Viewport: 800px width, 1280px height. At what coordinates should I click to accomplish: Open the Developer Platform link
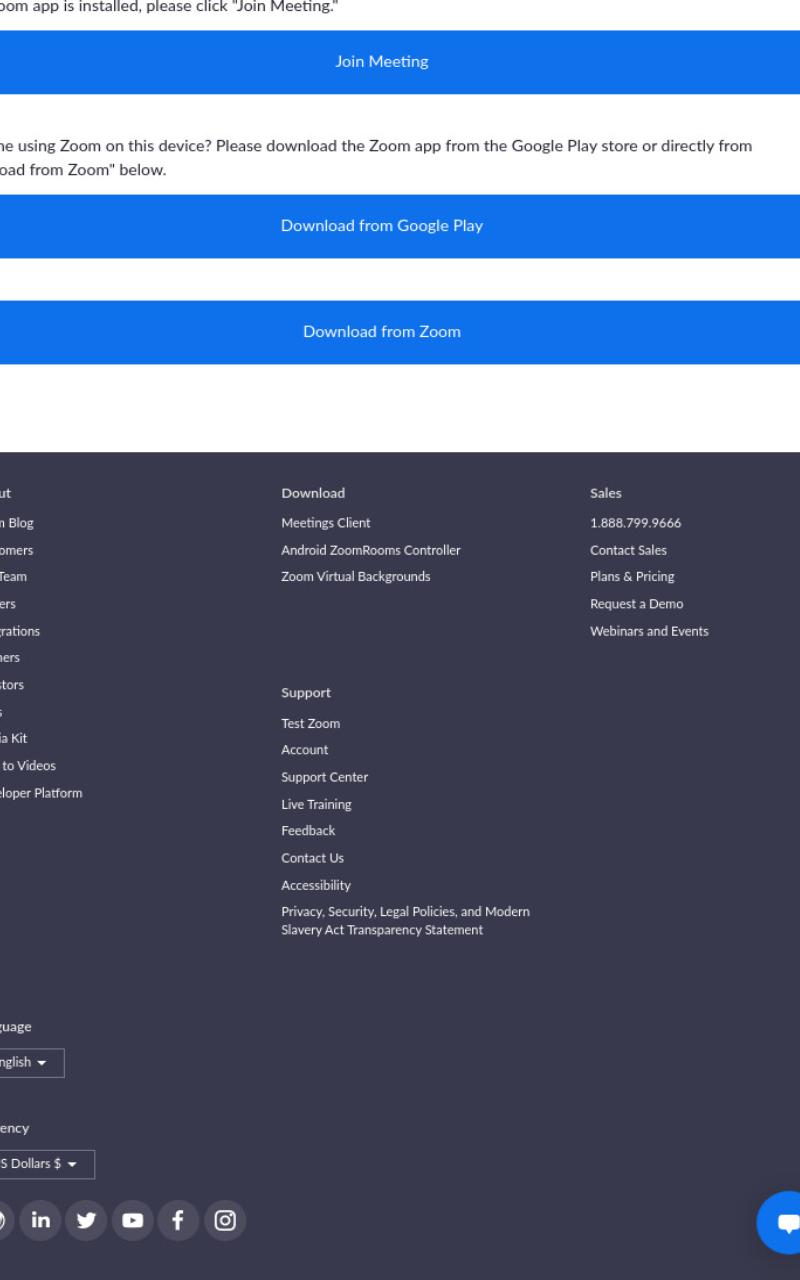point(41,793)
